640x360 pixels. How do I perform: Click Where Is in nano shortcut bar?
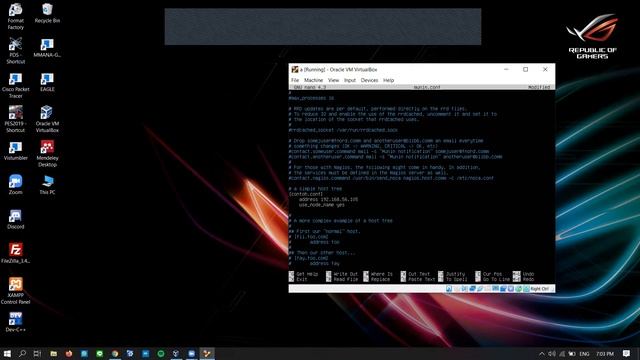(378, 274)
